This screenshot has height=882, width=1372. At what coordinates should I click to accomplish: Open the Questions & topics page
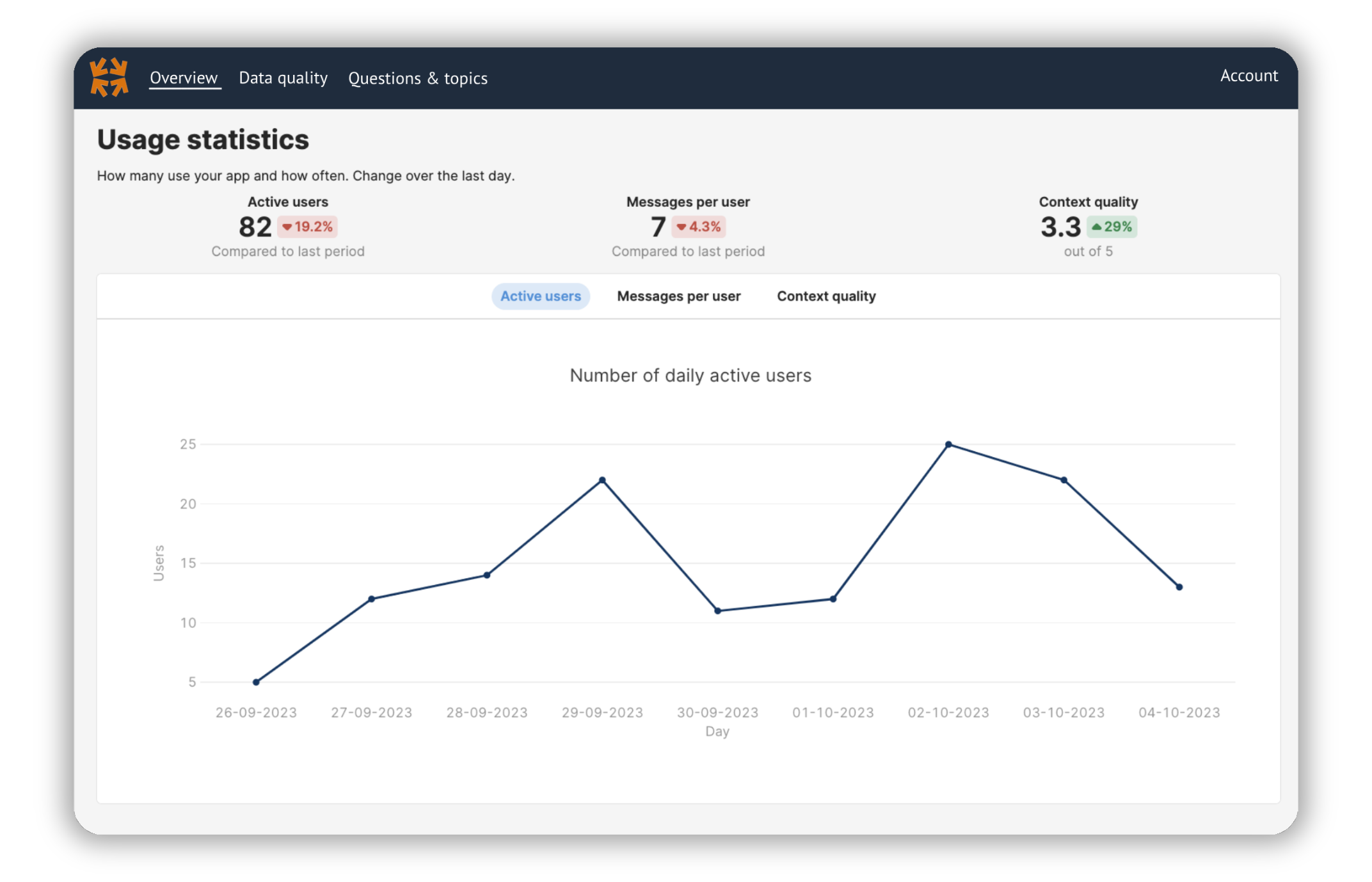tap(417, 79)
